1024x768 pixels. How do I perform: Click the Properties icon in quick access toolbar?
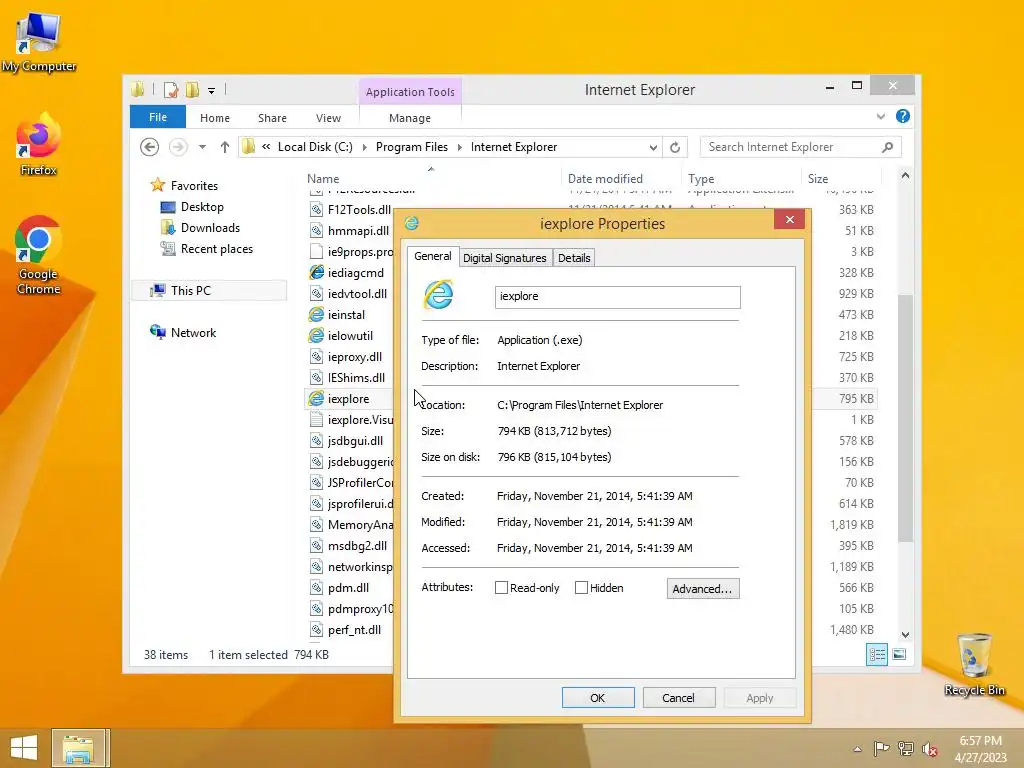(171, 90)
